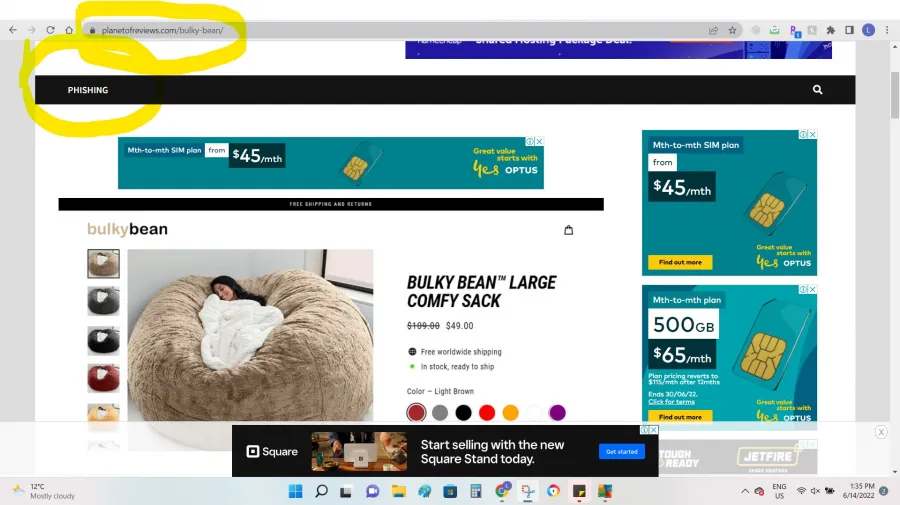Open the Chat app on taskbar
The width and height of the screenshot is (900, 505).
coord(373,491)
